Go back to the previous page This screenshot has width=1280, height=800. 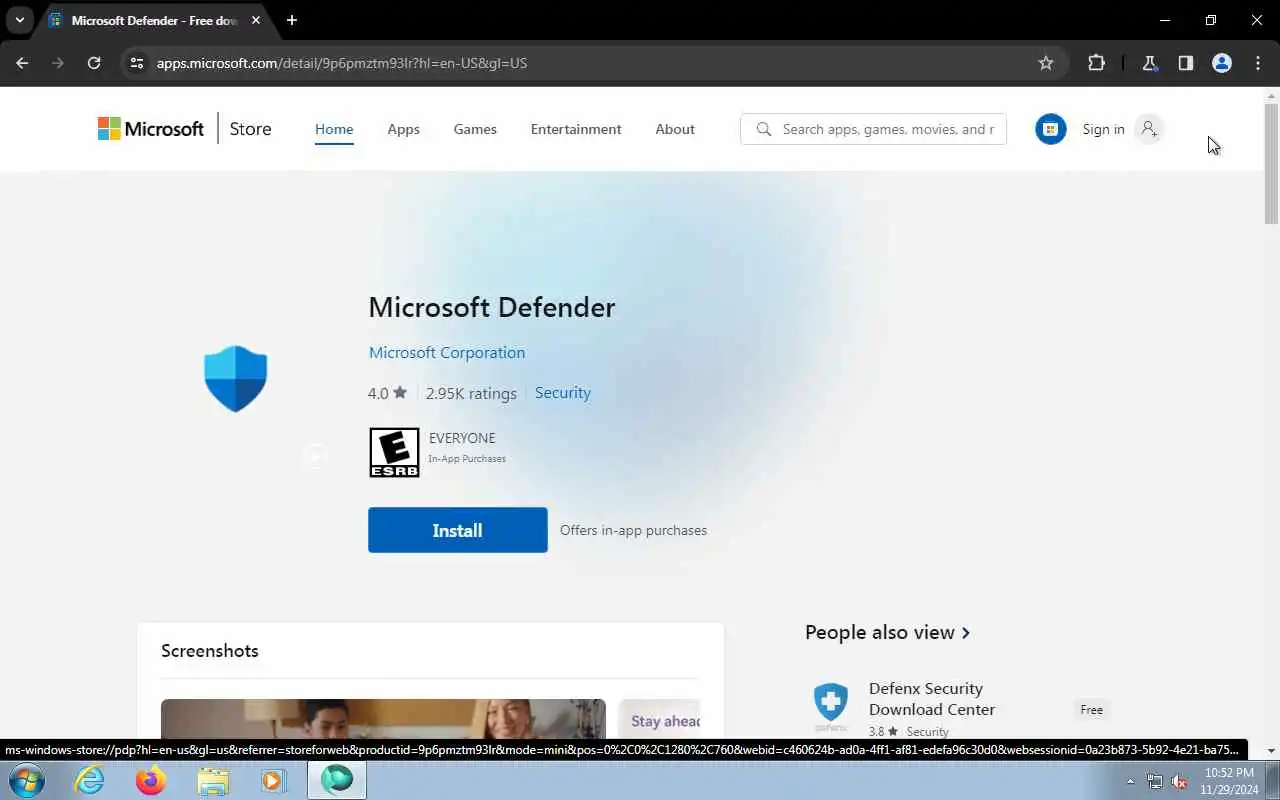pyautogui.click(x=22, y=63)
